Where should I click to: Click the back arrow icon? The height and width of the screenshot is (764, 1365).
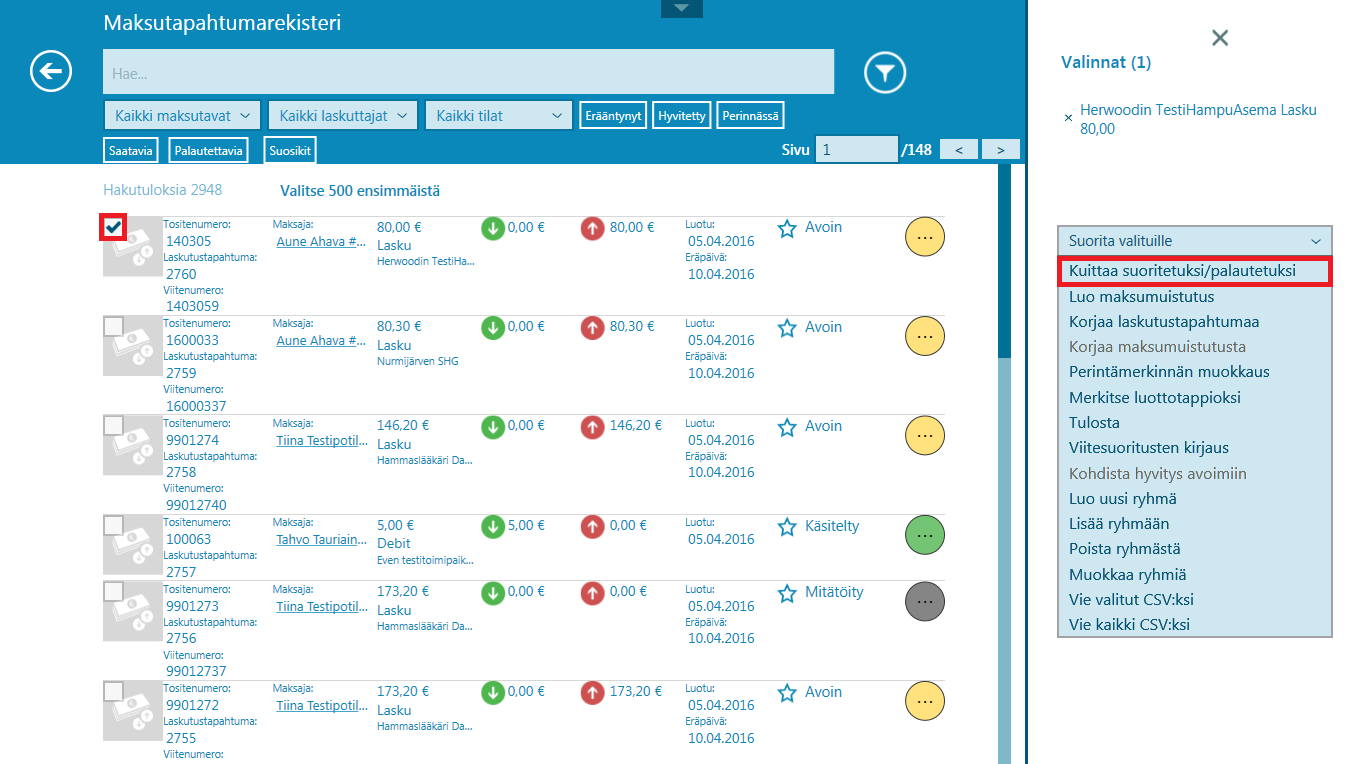[x=51, y=72]
